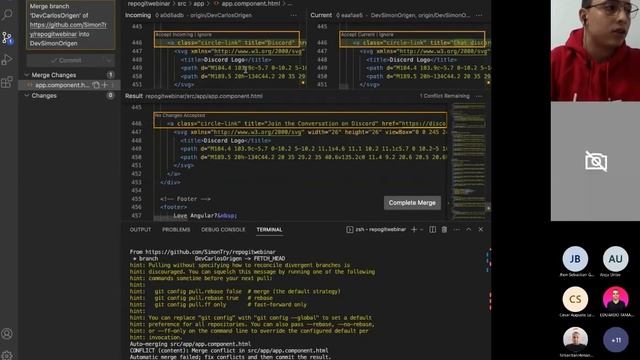Open the Source Control view icon
This screenshot has height=360, width=640.
[x=7, y=38]
